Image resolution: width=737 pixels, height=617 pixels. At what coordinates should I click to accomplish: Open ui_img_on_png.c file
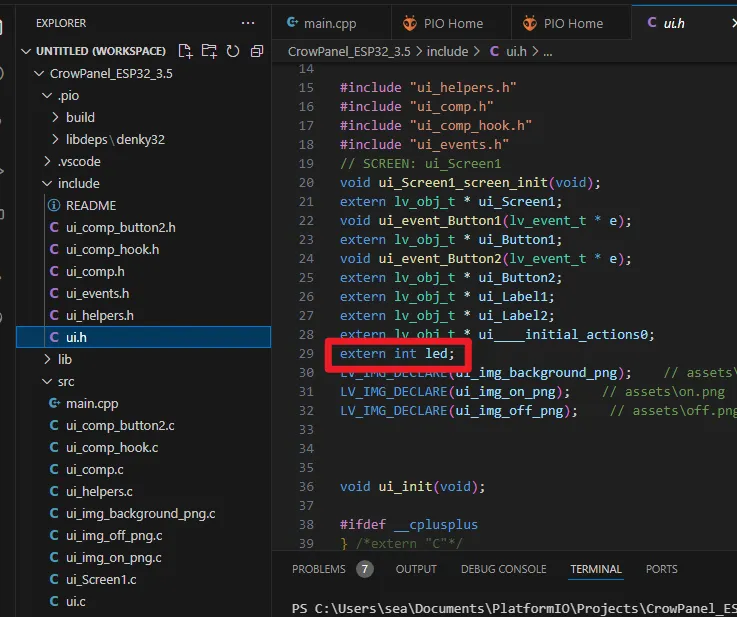click(x=114, y=557)
